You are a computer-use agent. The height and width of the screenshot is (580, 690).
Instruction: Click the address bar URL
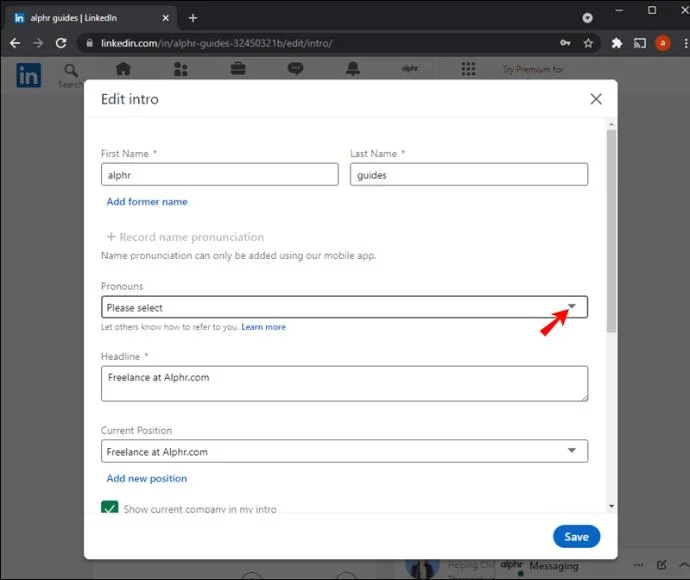(217, 43)
